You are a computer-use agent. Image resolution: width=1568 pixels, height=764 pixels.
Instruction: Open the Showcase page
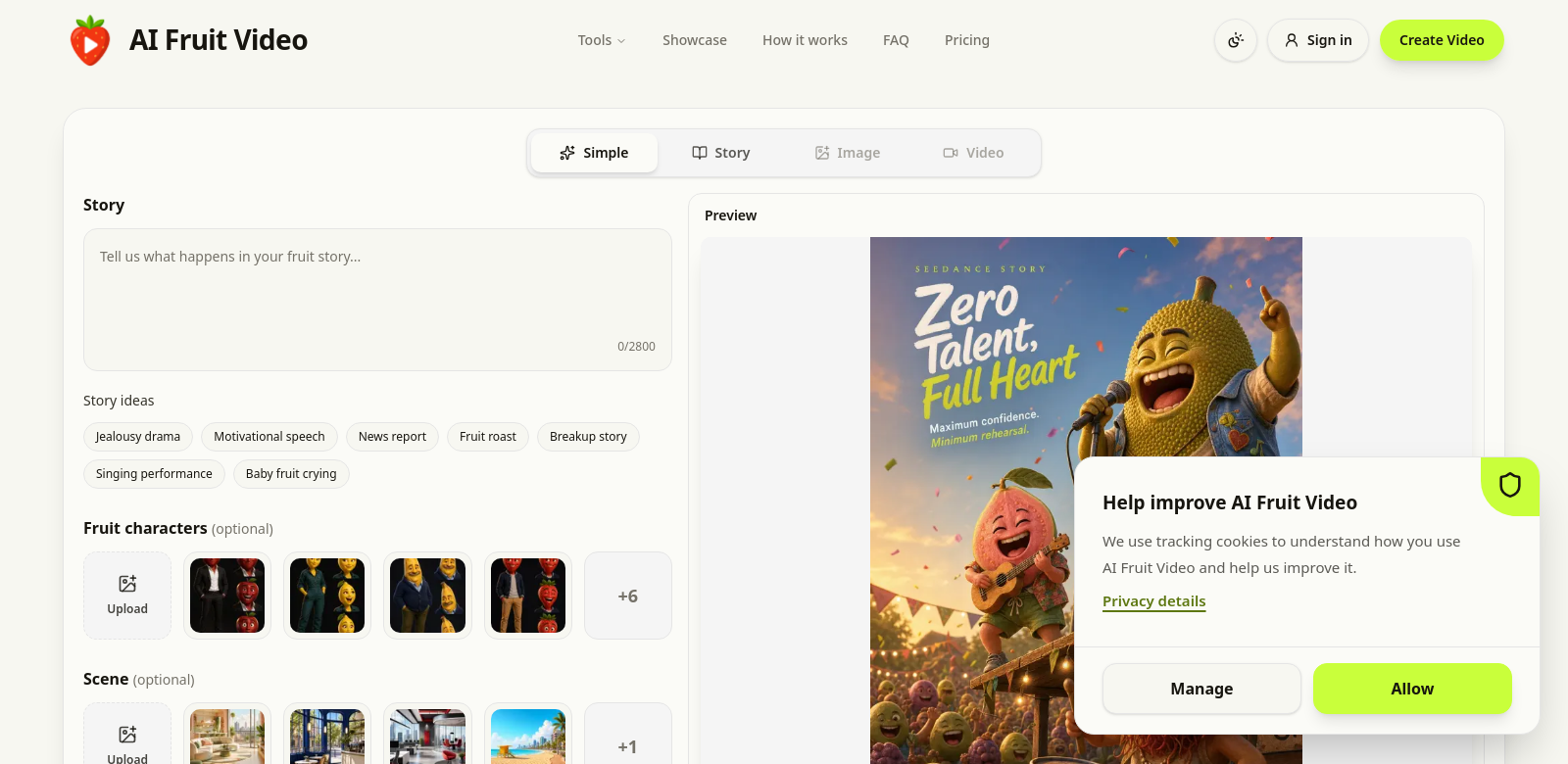point(695,40)
